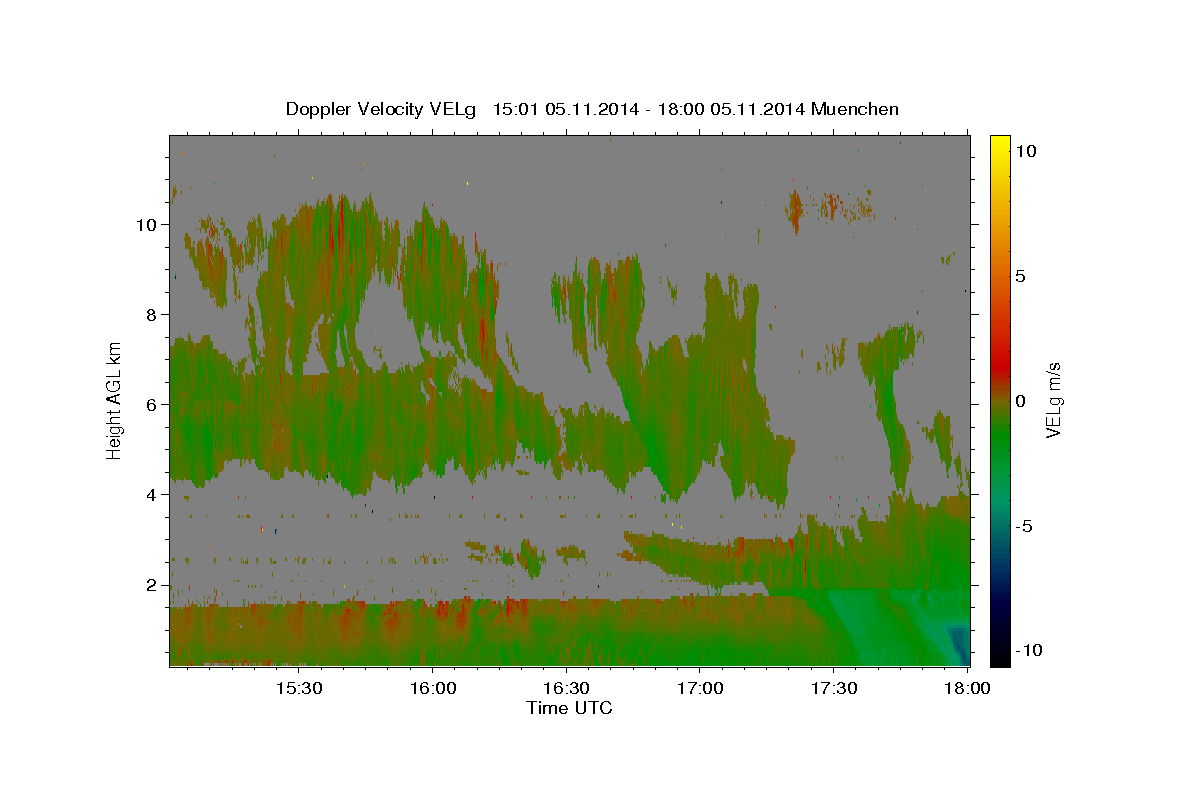Click the colorbar value 10 label
The height and width of the screenshot is (800, 1200).
[1027, 150]
